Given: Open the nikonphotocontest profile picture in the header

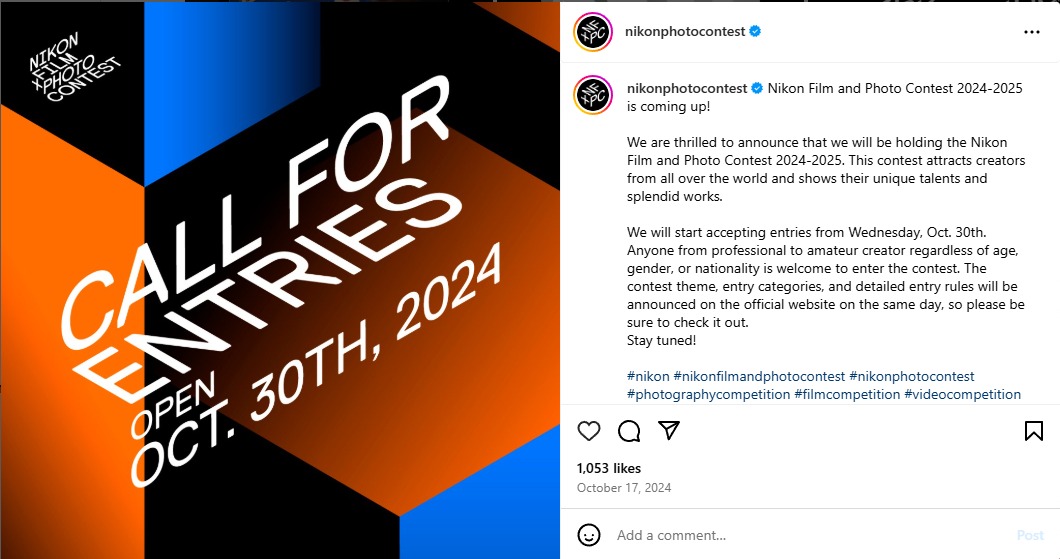Looking at the screenshot, I should (x=593, y=32).
